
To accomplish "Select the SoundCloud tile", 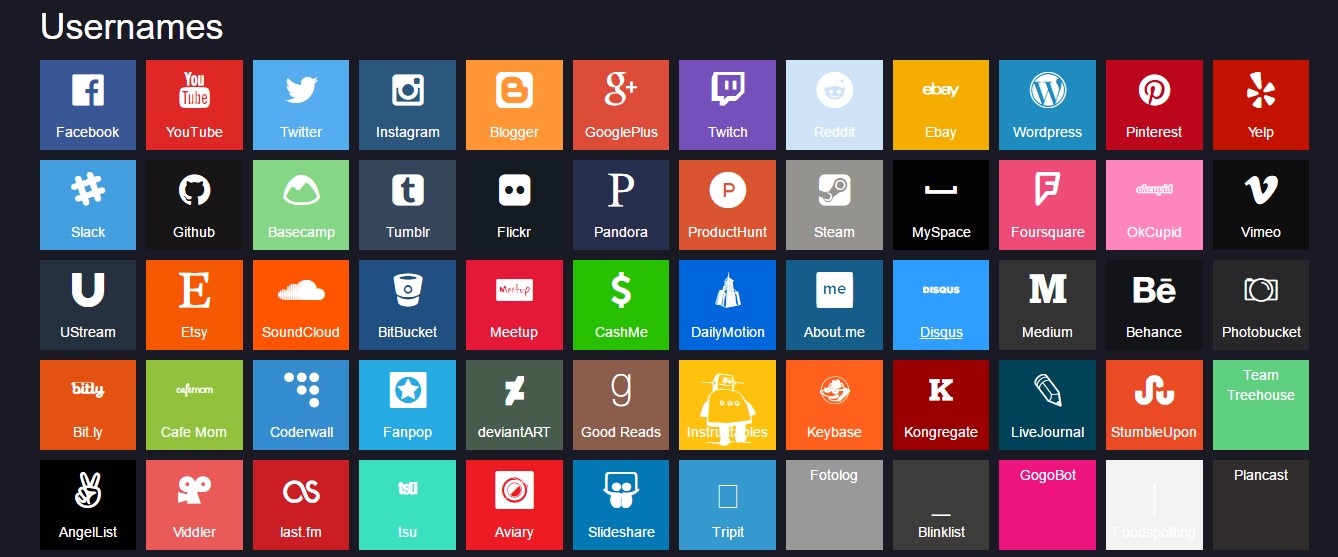I will click(301, 305).
